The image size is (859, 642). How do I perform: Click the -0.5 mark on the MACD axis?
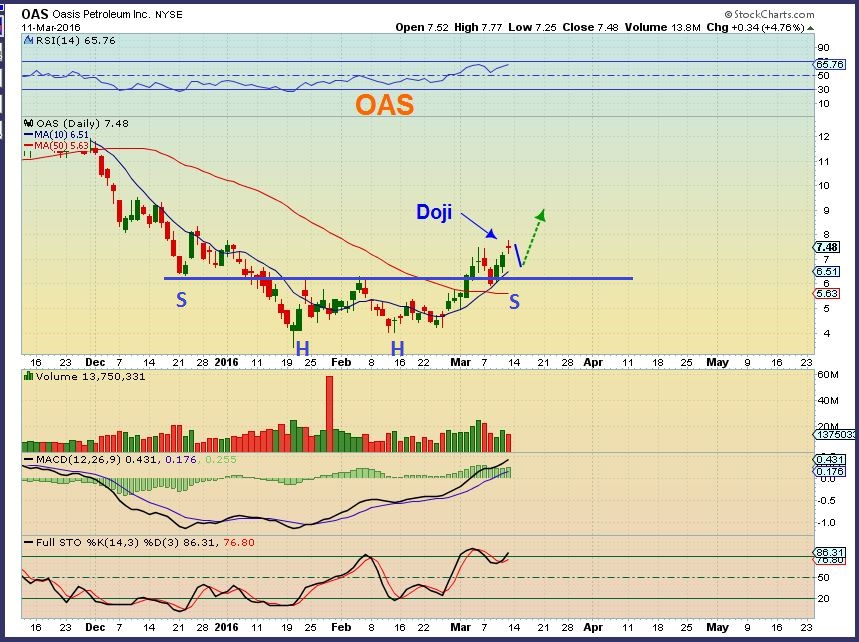[826, 501]
